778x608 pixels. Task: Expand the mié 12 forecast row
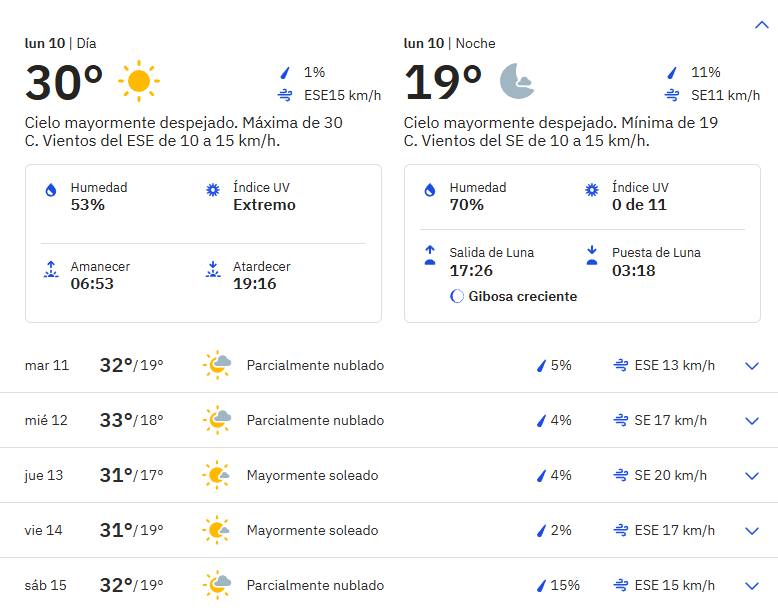click(x=752, y=421)
